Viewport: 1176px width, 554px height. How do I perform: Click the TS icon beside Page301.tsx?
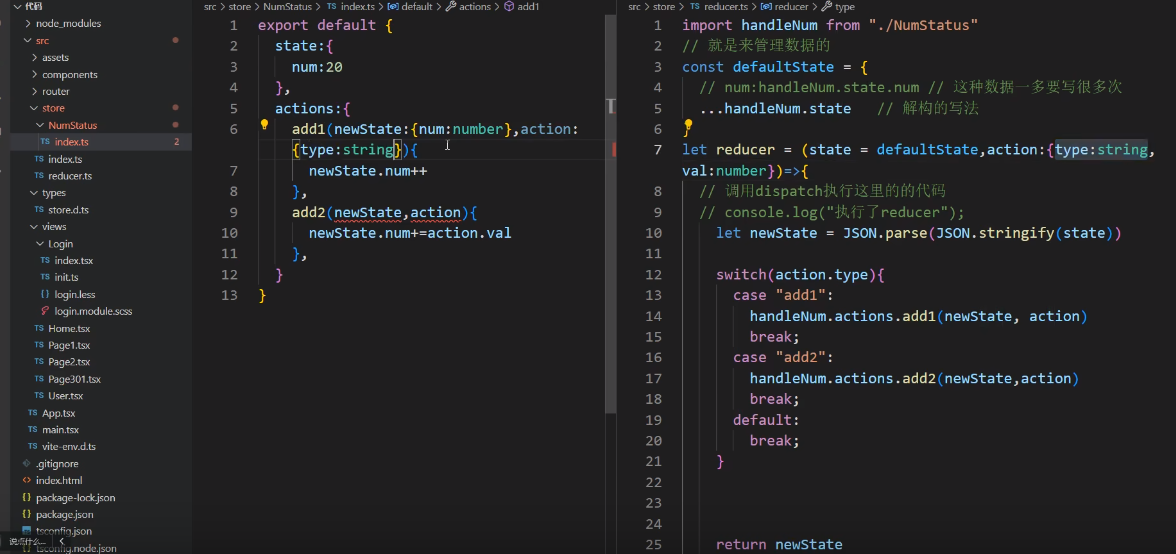tap(41, 379)
